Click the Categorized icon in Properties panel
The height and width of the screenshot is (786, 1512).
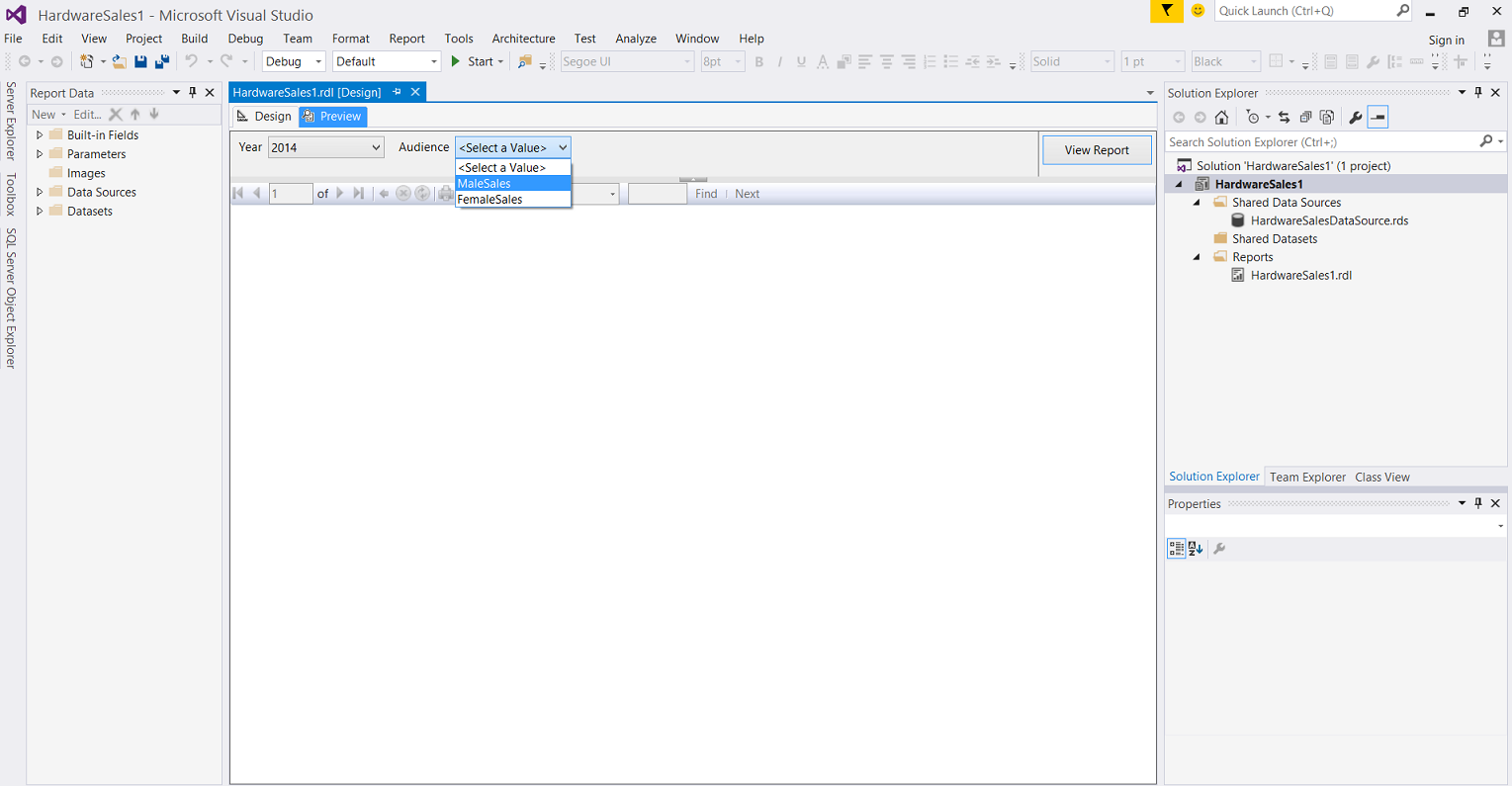point(1176,549)
